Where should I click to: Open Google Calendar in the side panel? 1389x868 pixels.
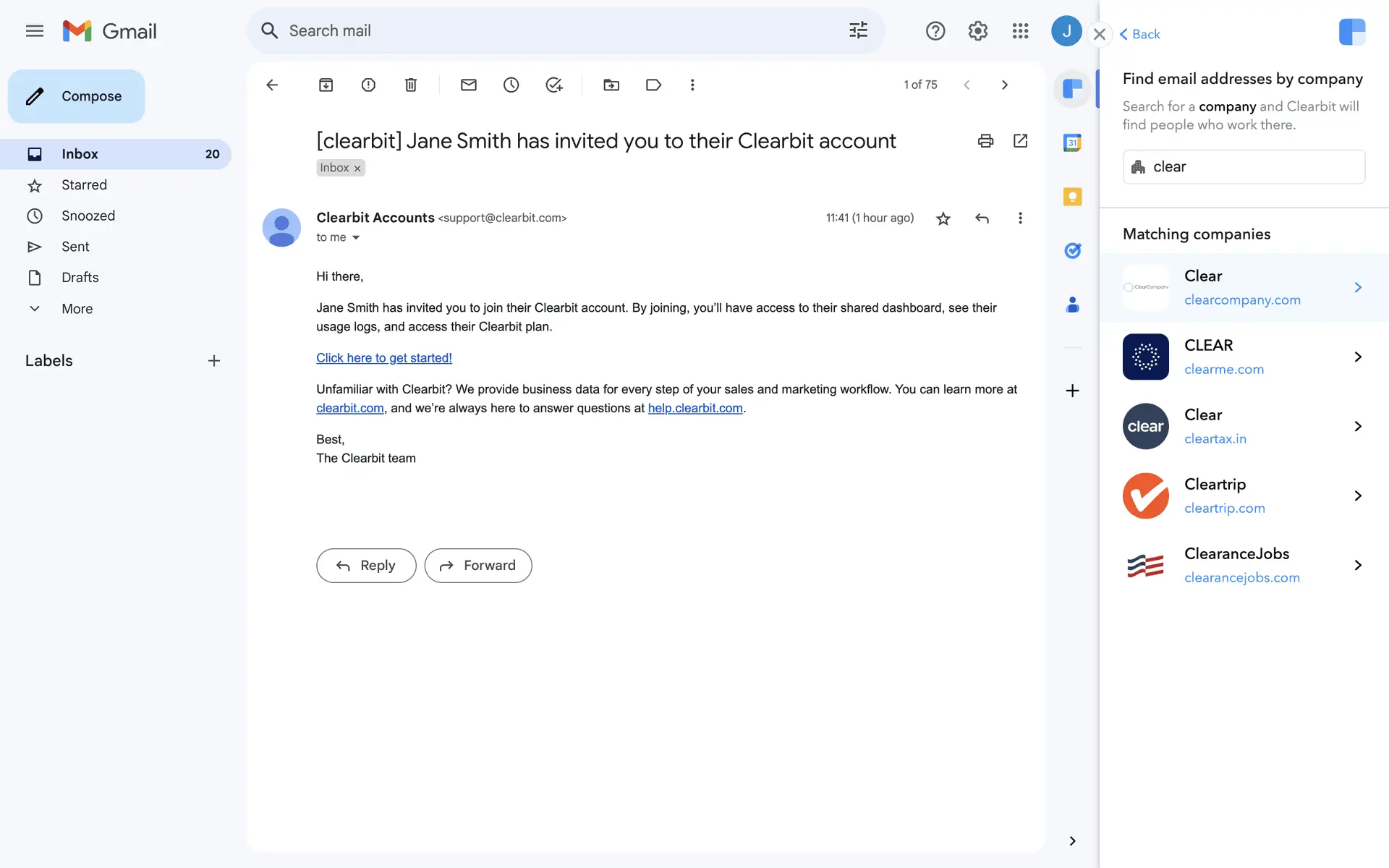[1072, 142]
